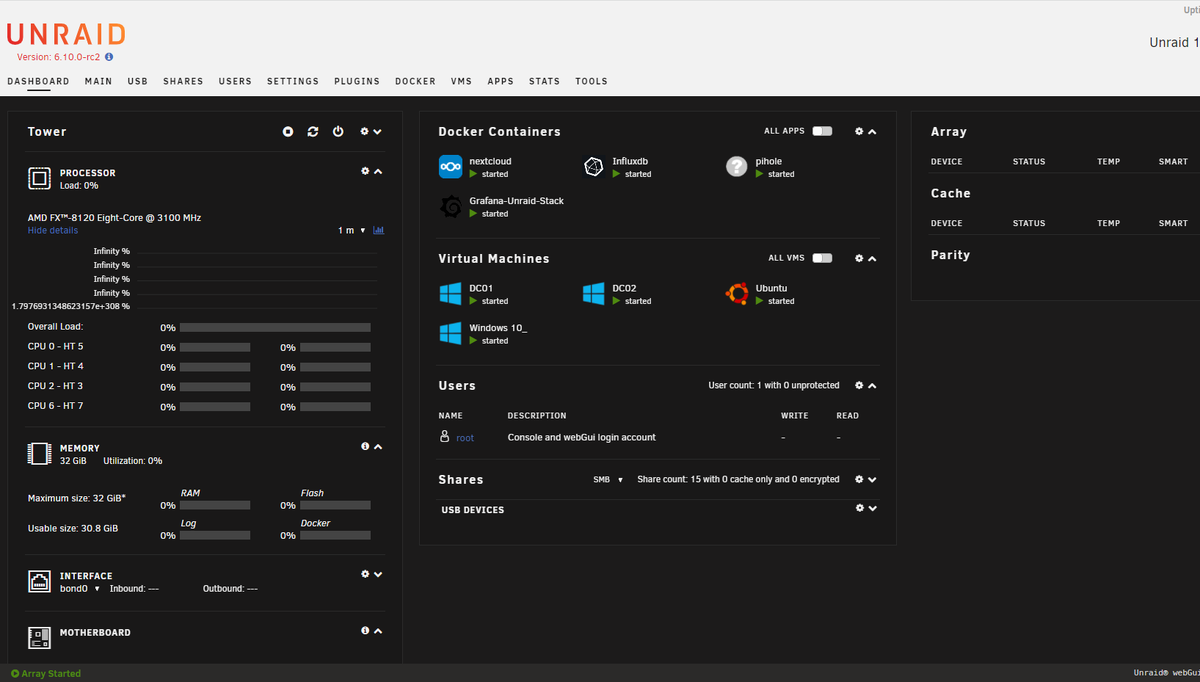Click the processor chip icon
Image resolution: width=1200 pixels, height=682 pixels.
click(39, 178)
